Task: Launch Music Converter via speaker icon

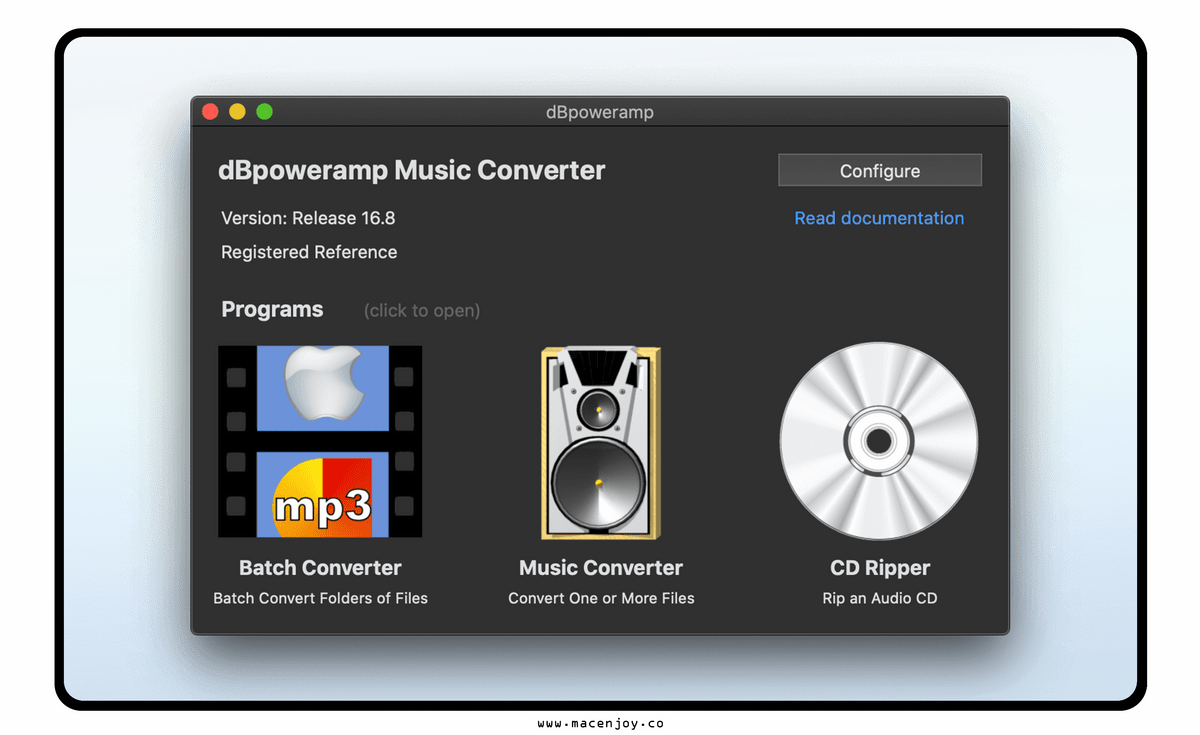Action: pyautogui.click(x=601, y=443)
